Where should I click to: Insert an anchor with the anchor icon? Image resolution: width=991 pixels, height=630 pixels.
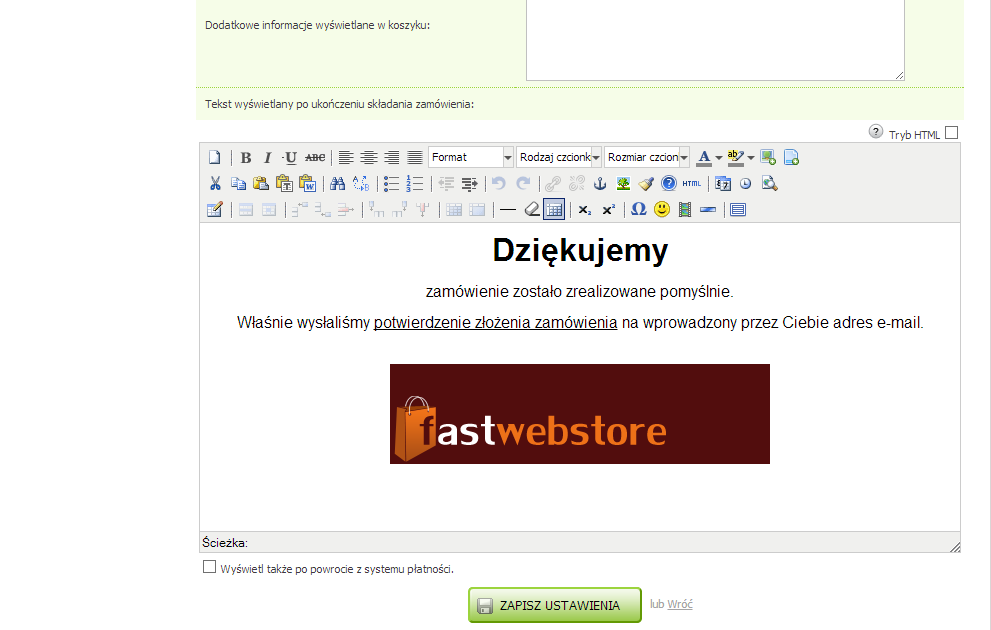[x=600, y=183]
